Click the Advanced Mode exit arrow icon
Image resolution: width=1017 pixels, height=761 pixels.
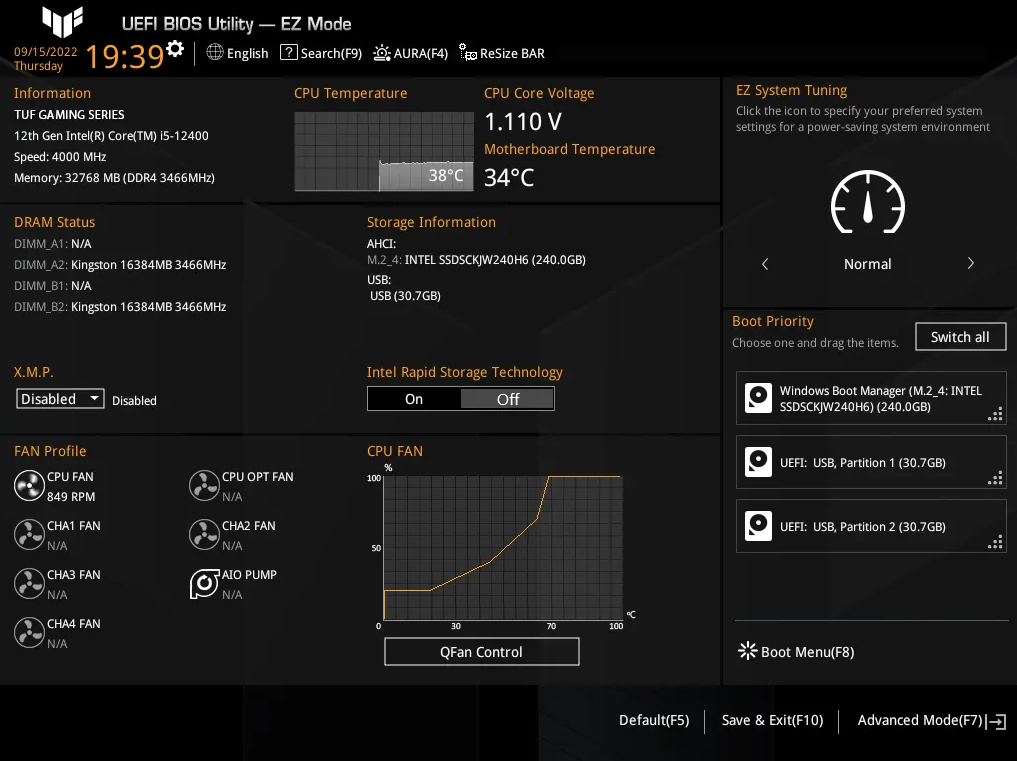pyautogui.click(x=996, y=721)
